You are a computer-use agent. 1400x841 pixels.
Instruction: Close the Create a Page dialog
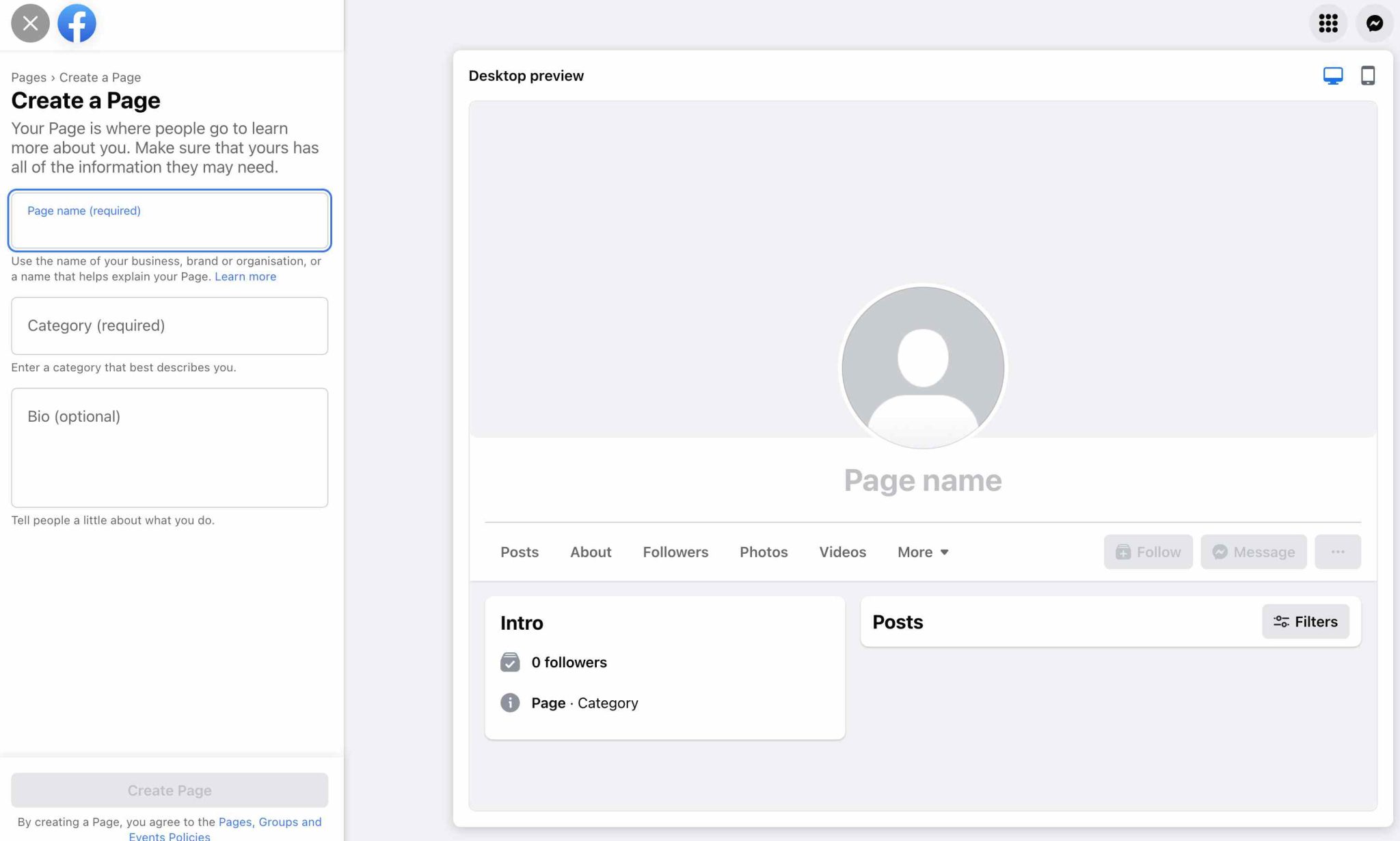click(30, 23)
